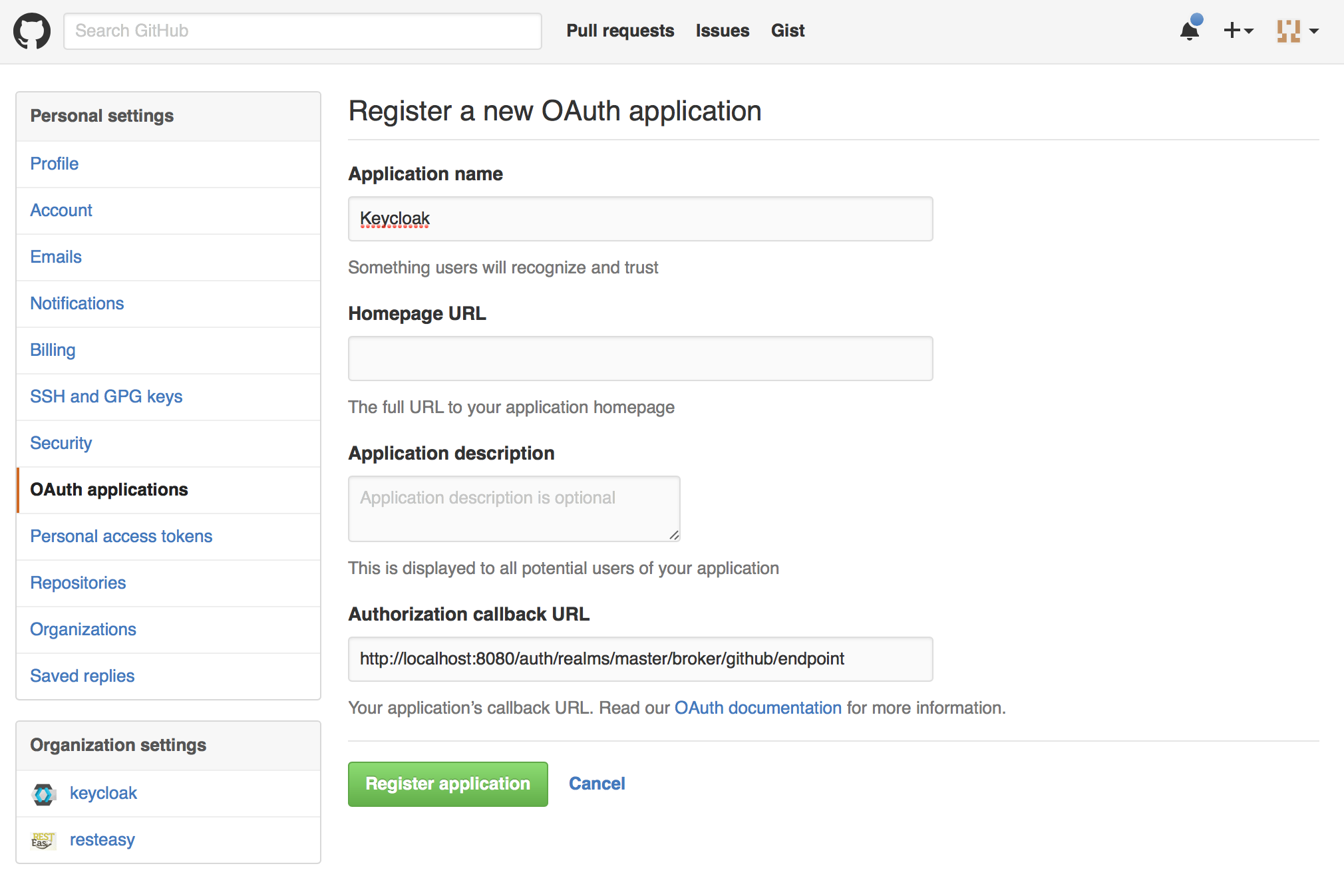Go to Issues in top navigation

(x=722, y=31)
